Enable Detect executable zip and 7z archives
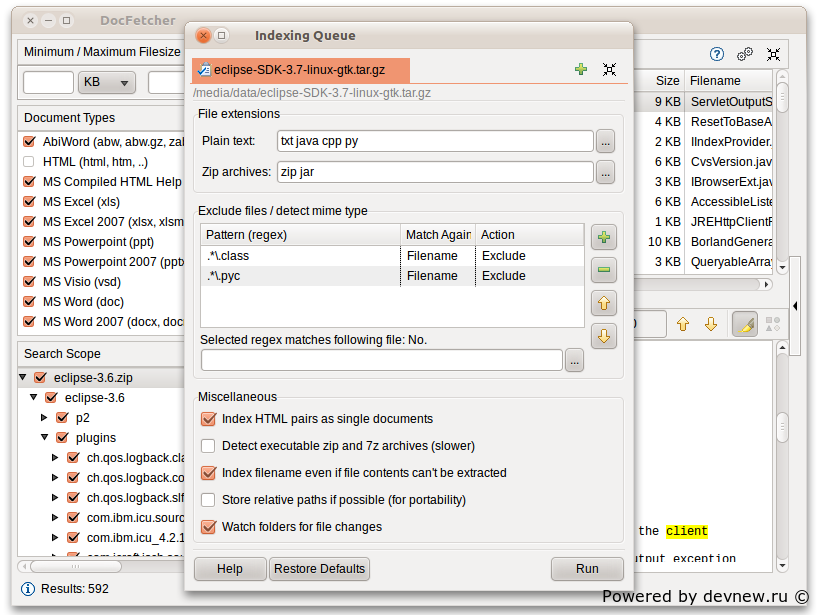 (208, 446)
